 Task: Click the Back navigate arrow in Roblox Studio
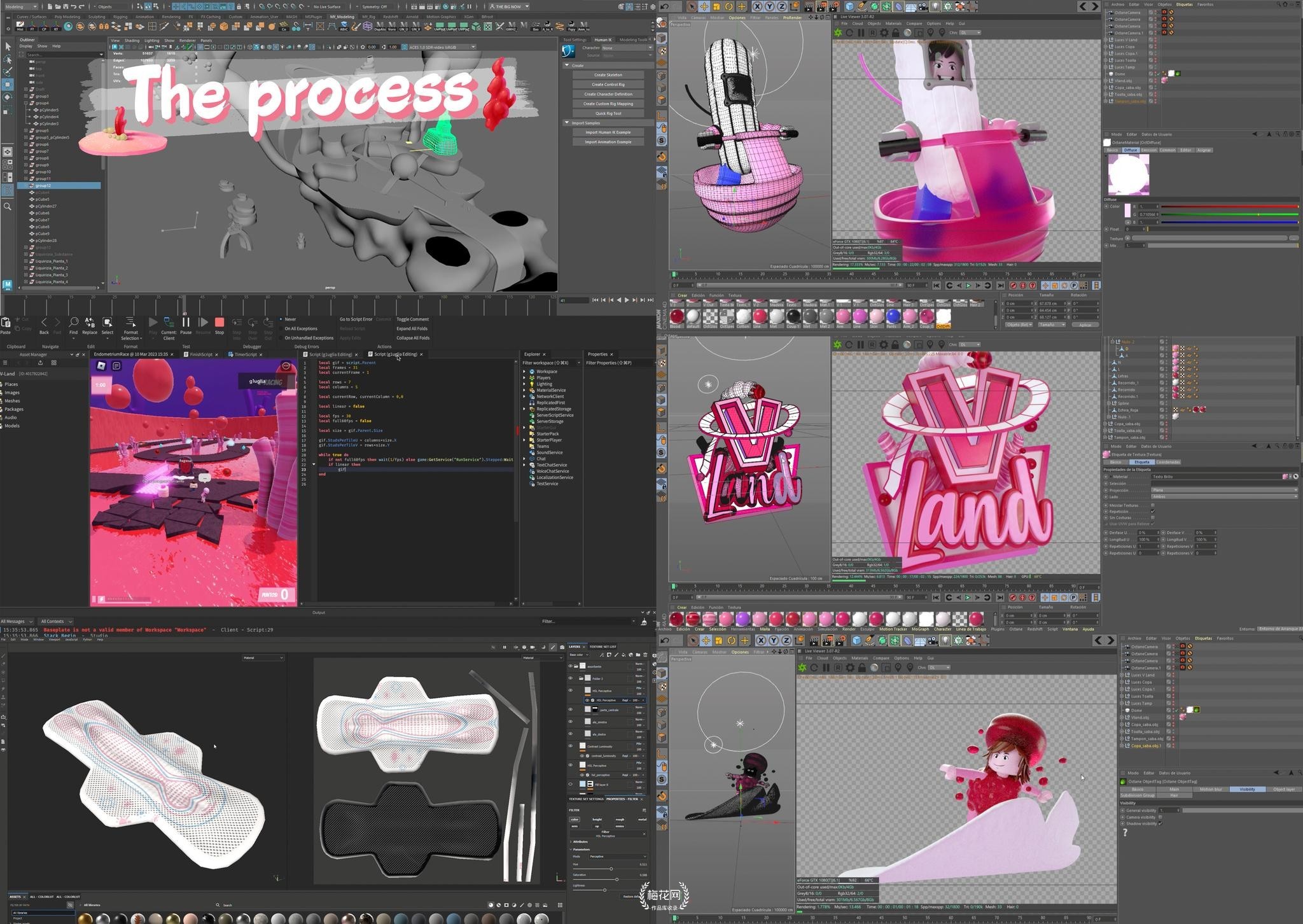click(44, 323)
